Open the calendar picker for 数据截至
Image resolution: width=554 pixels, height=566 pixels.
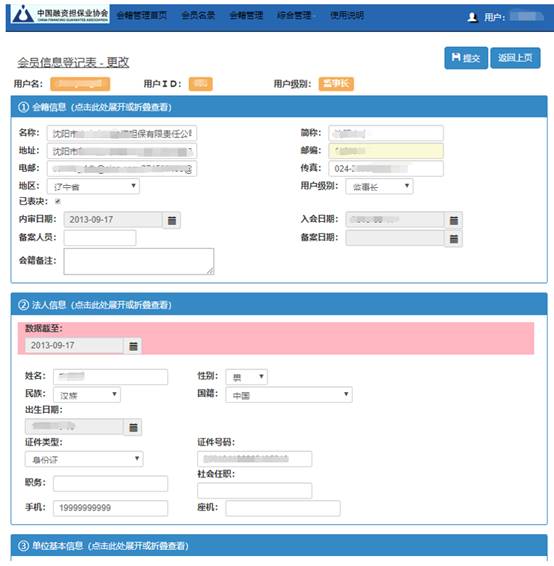pos(133,346)
